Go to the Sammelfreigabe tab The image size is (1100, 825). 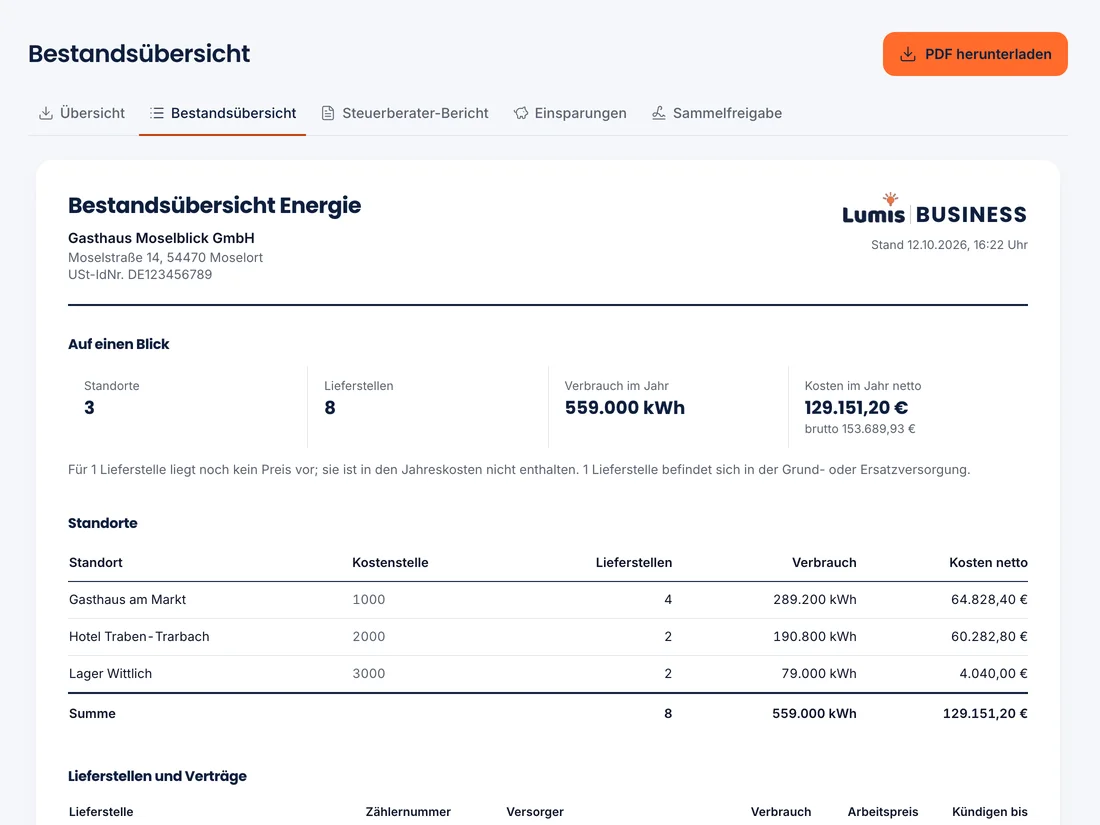pyautogui.click(x=716, y=113)
